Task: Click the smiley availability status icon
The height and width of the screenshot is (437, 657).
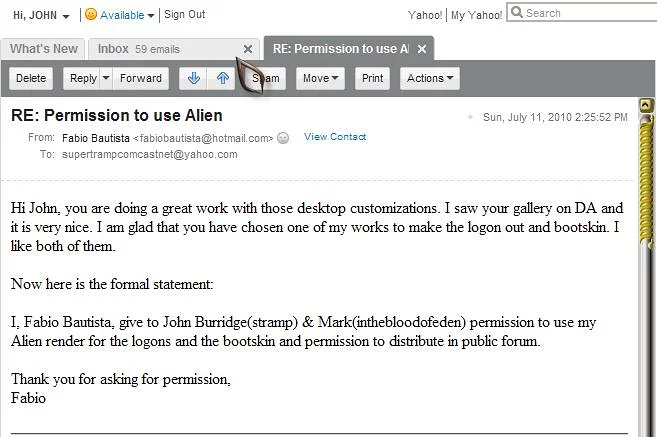Action: (x=91, y=15)
